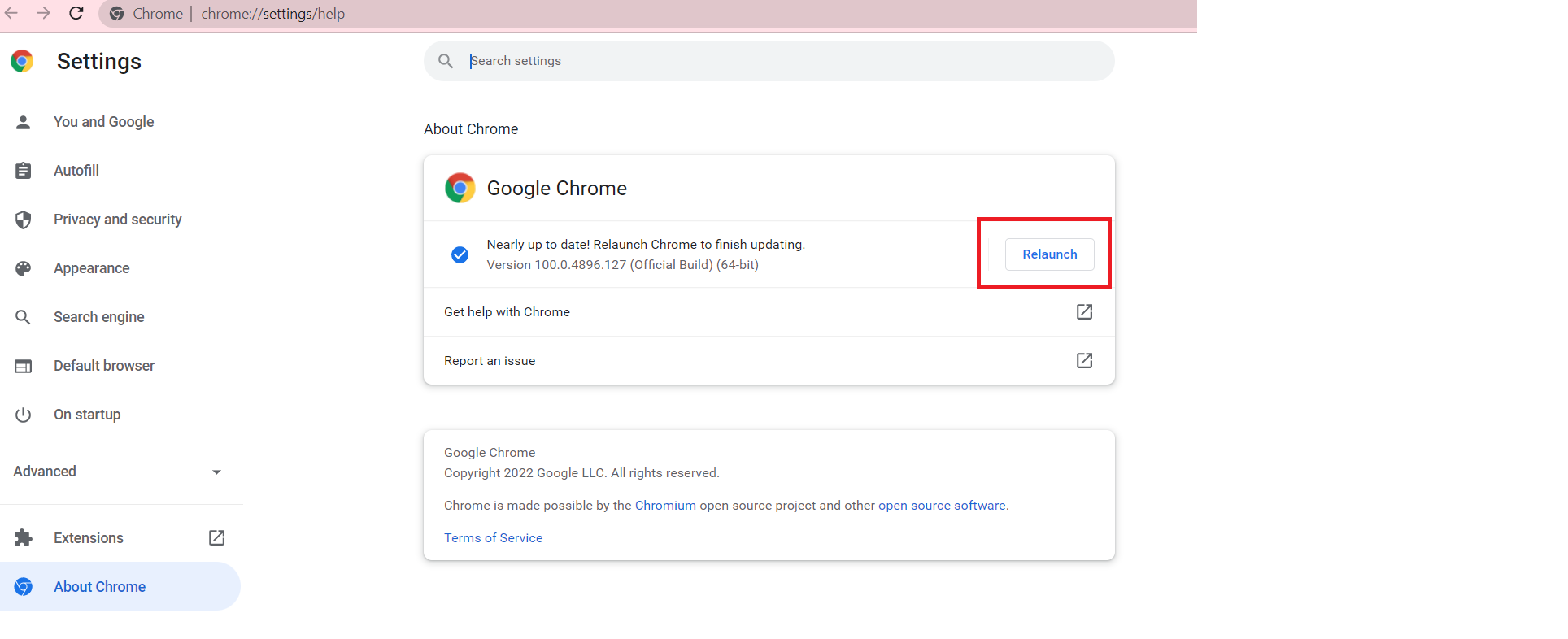This screenshot has height=639, width=1568.
Task: Click the Search engine magnifier icon in the sidebar
Action: point(24,317)
